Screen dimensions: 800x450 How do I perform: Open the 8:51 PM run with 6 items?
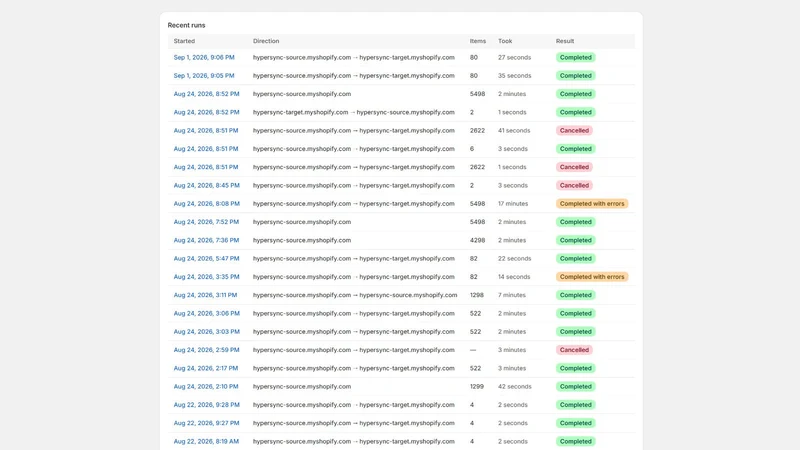coord(206,149)
